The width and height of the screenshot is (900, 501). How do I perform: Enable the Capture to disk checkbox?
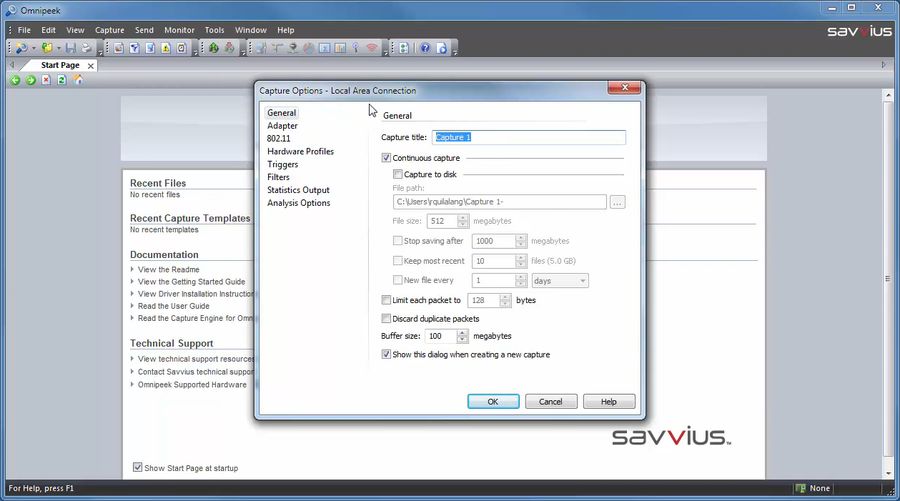397,174
